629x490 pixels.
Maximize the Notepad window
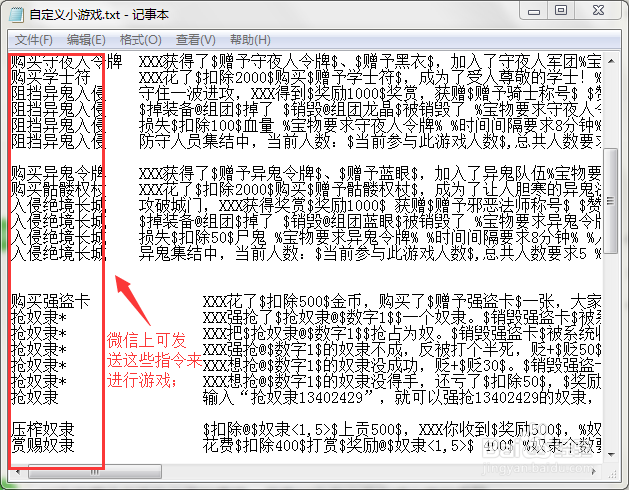tap(561, 11)
